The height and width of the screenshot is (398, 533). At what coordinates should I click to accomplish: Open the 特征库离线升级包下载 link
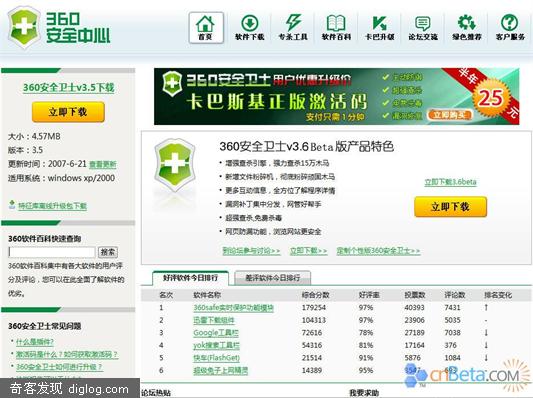coord(52,206)
